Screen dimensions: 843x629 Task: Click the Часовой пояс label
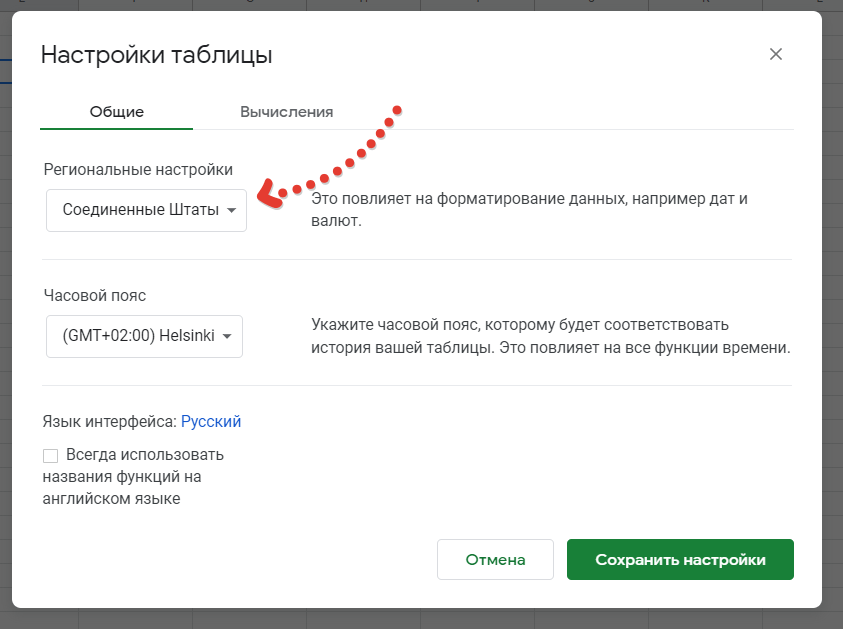[x=95, y=295]
